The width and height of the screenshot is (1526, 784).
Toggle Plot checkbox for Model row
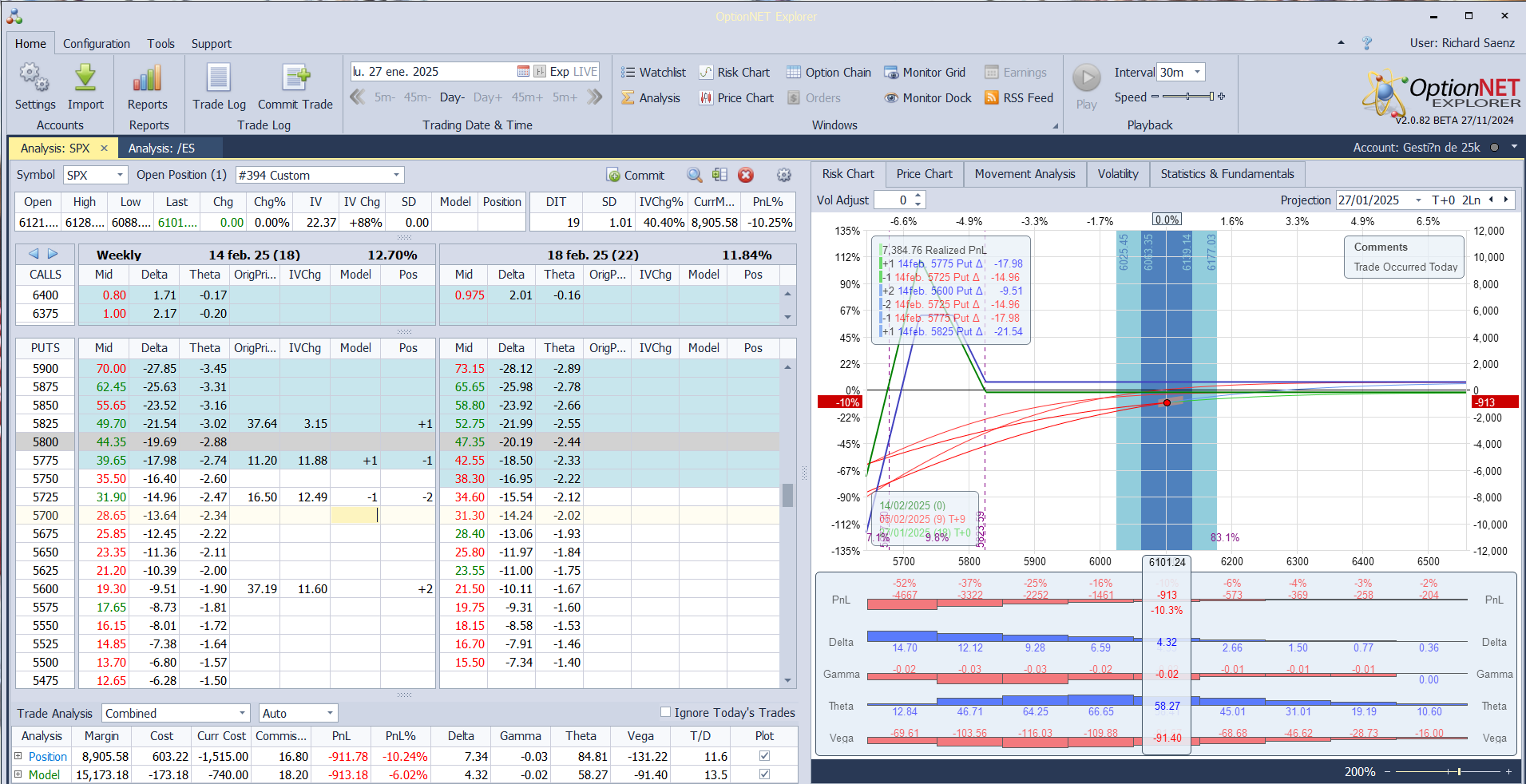(764, 774)
